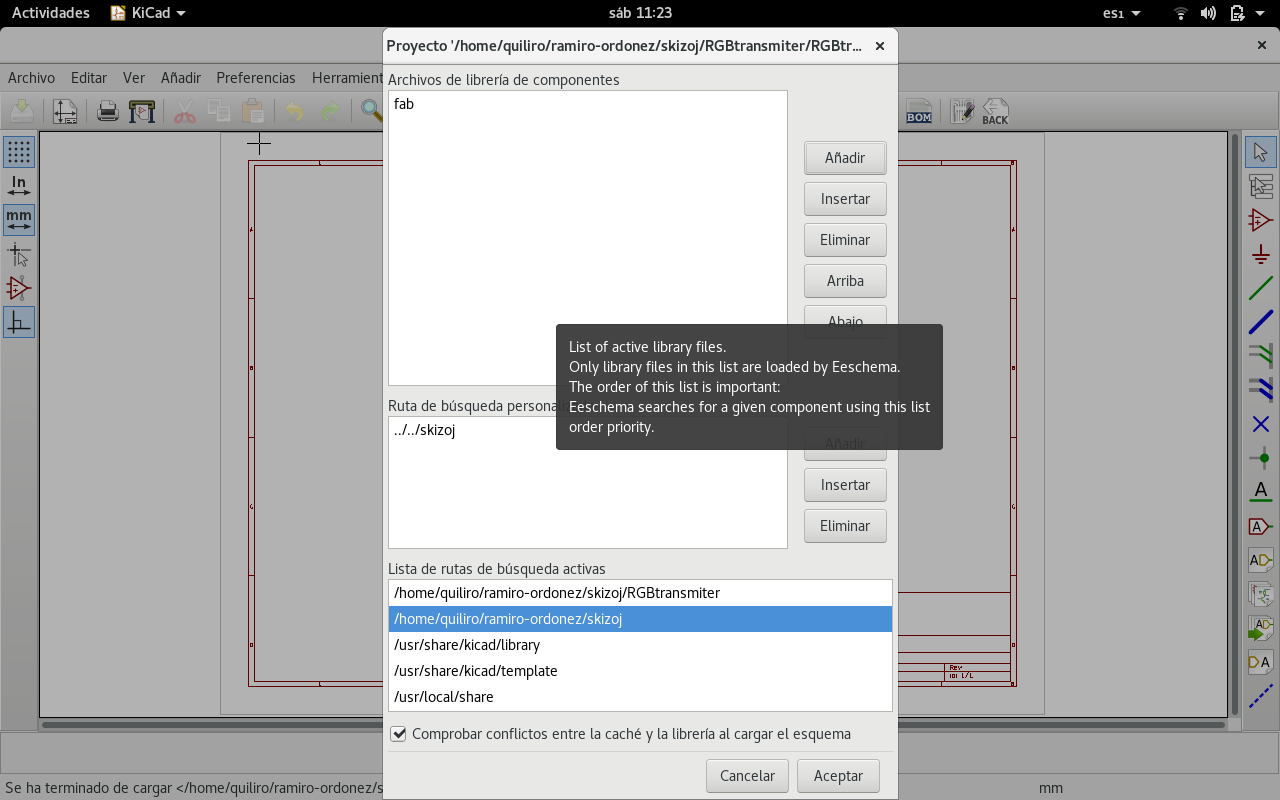Screen dimensions: 1280x800
Task: Select the /home/quiliro/ramiro-ordonez/skizoj/RGBtransmiter path row
Action: [640, 593]
